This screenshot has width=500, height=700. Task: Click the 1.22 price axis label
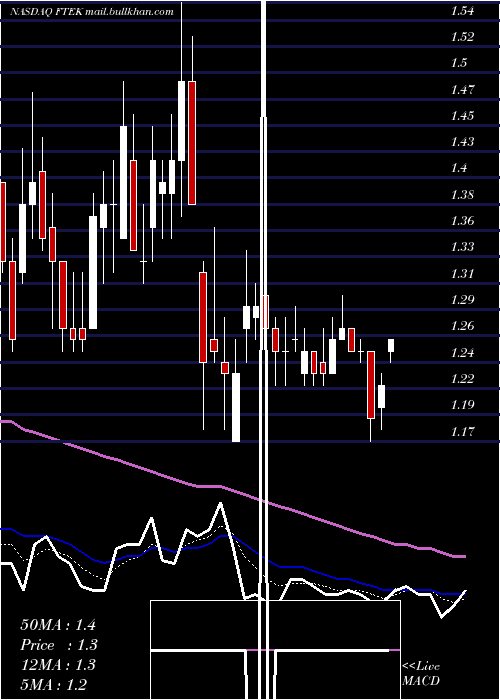coord(462,379)
